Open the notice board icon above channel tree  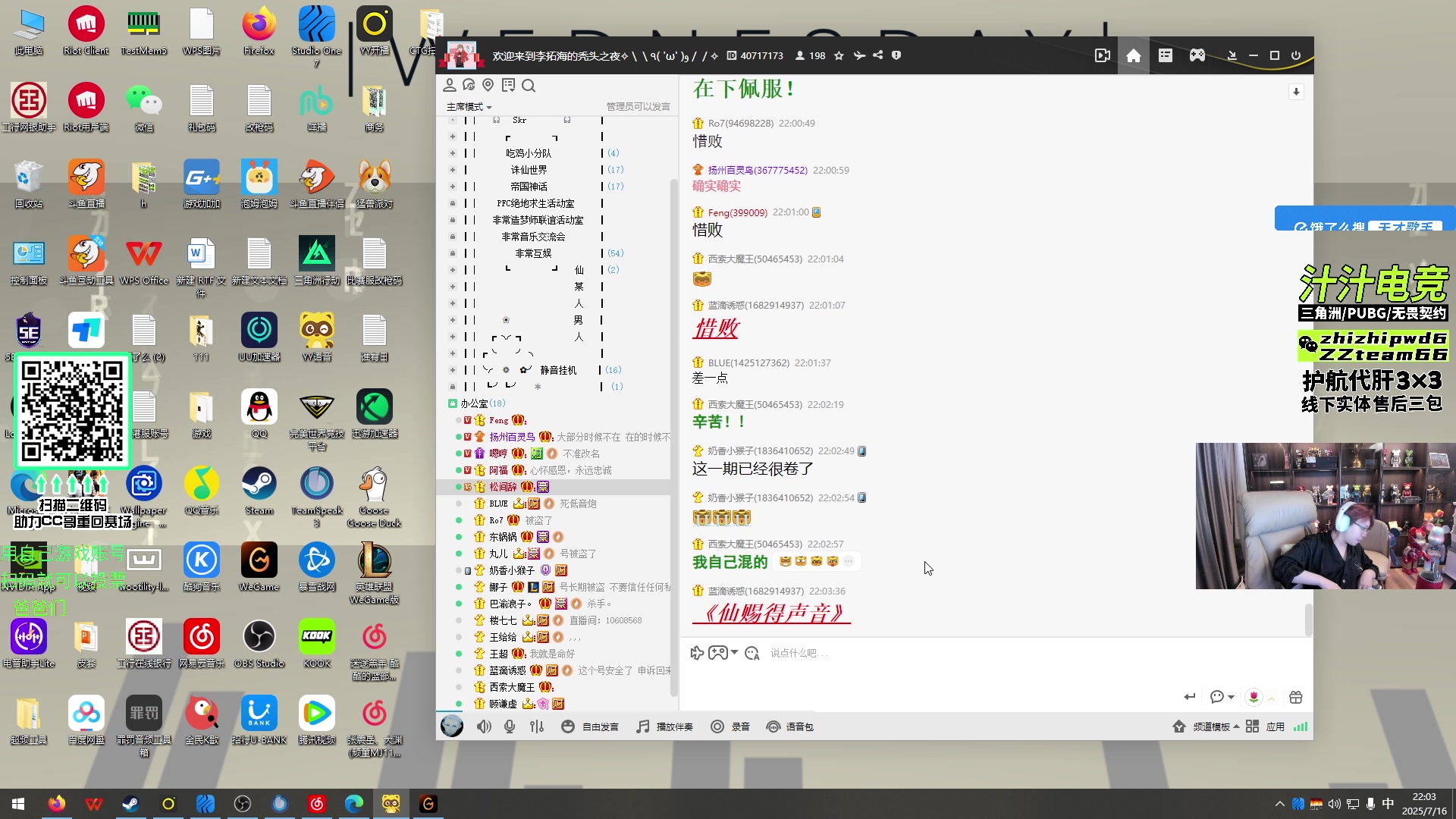(508, 85)
